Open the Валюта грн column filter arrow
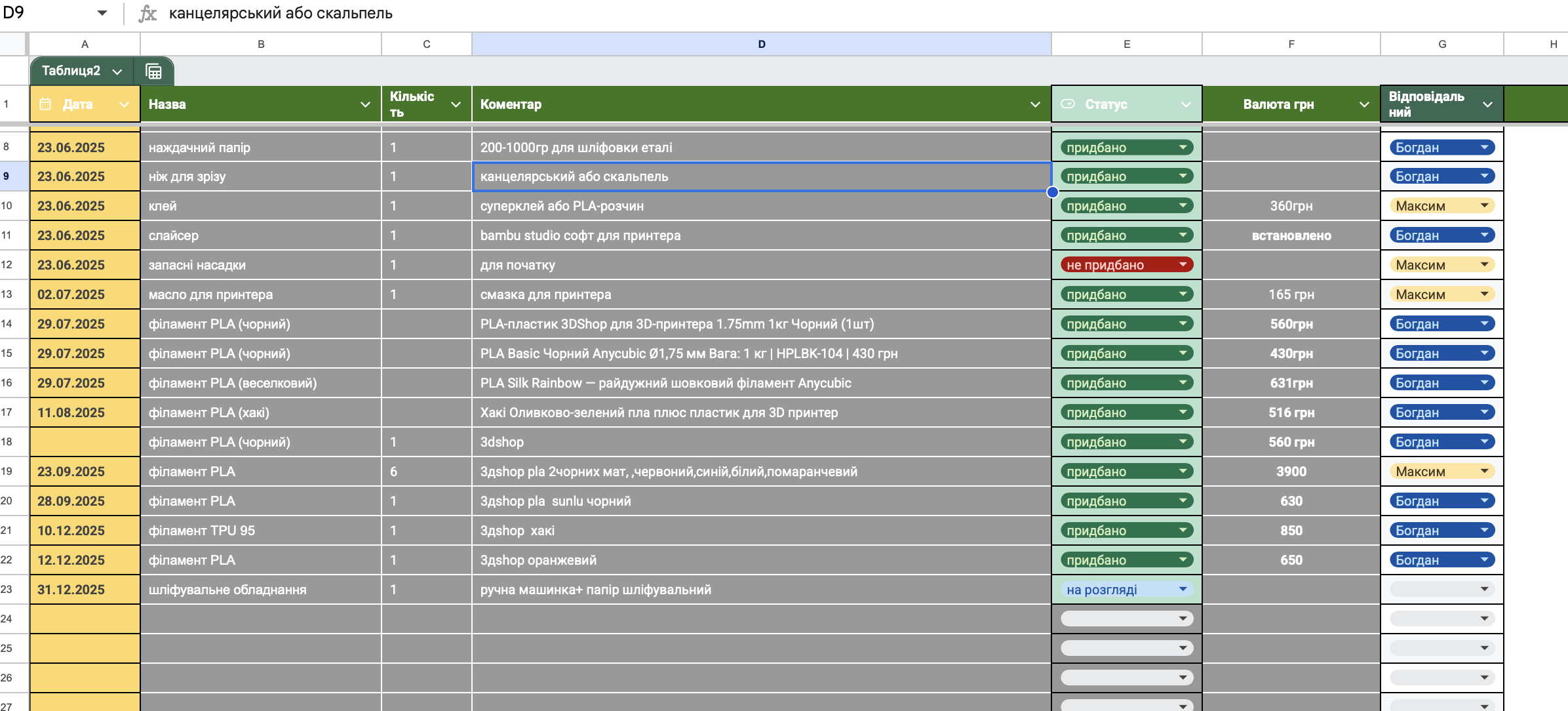This screenshot has height=711, width=1568. pos(1364,104)
